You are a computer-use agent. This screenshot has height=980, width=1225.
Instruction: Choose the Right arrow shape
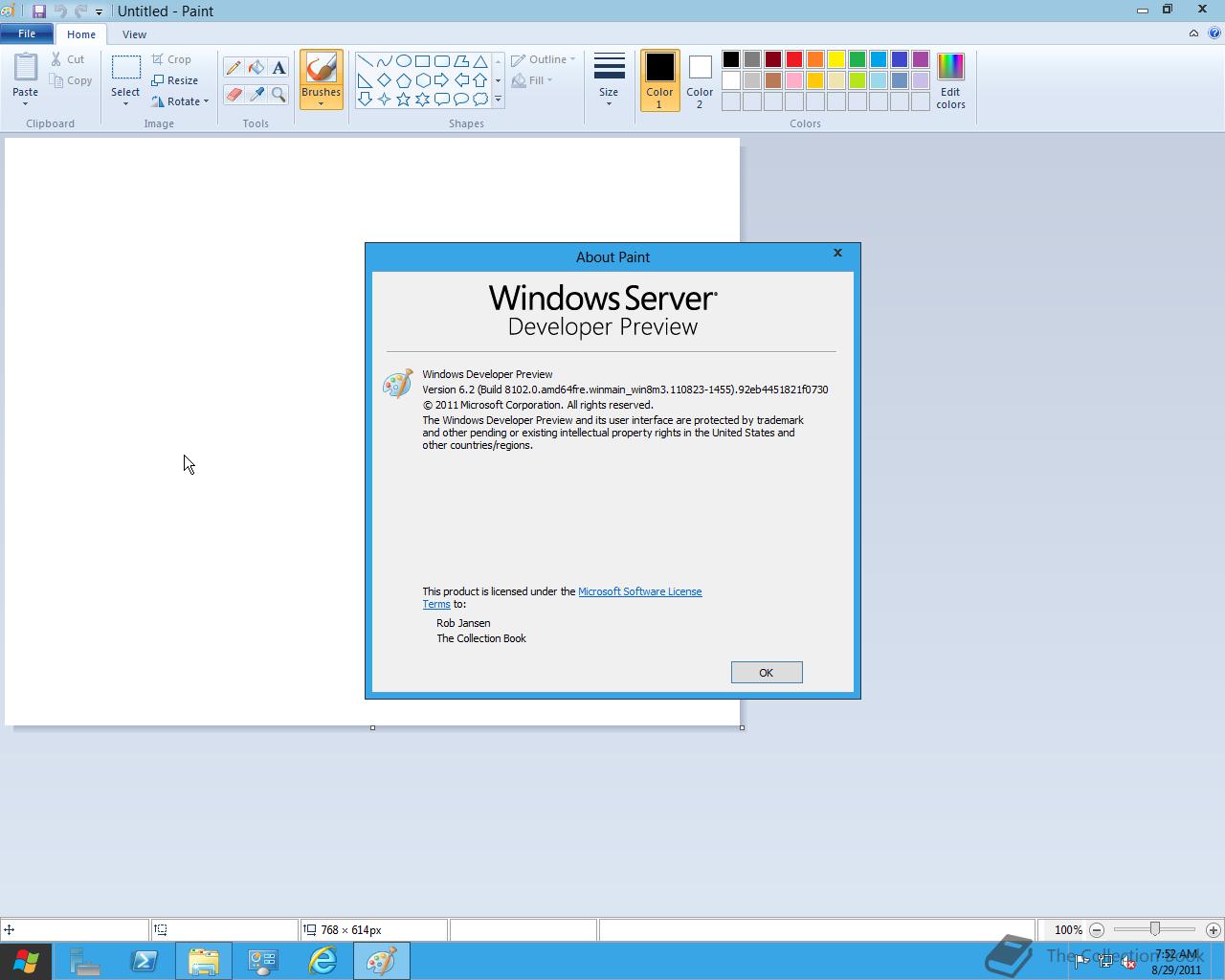(x=441, y=80)
